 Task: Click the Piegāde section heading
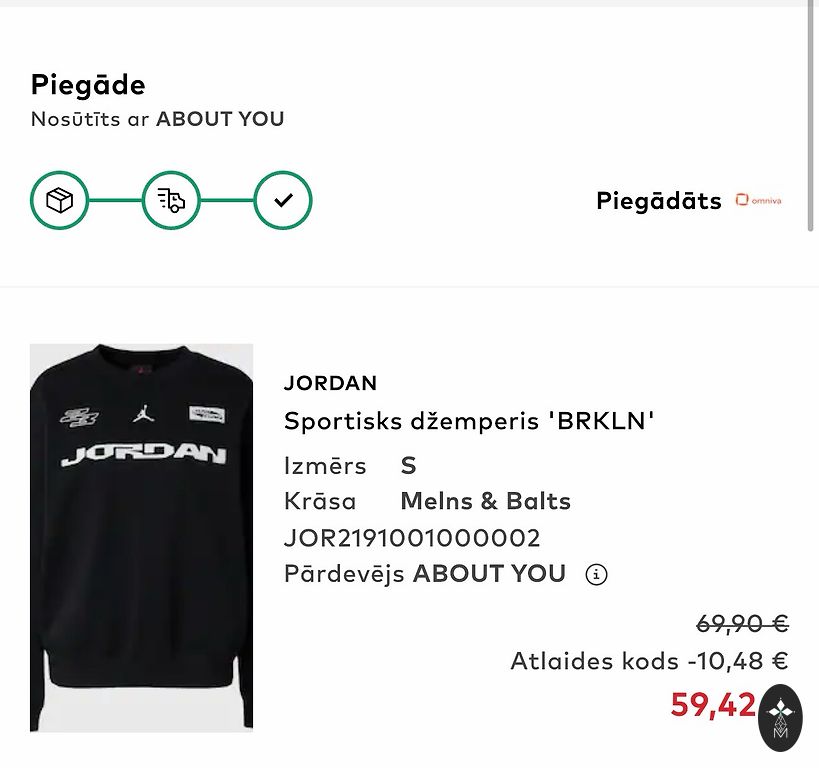(x=88, y=85)
